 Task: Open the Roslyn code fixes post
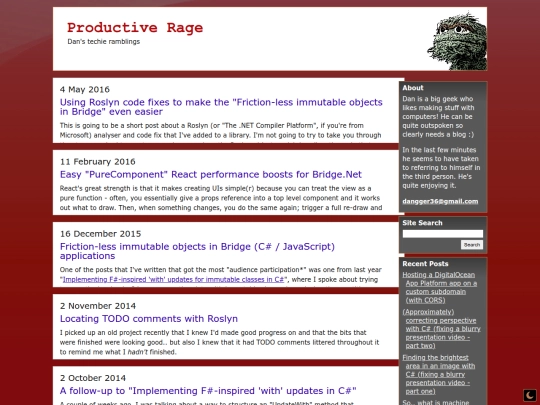click(x=221, y=107)
